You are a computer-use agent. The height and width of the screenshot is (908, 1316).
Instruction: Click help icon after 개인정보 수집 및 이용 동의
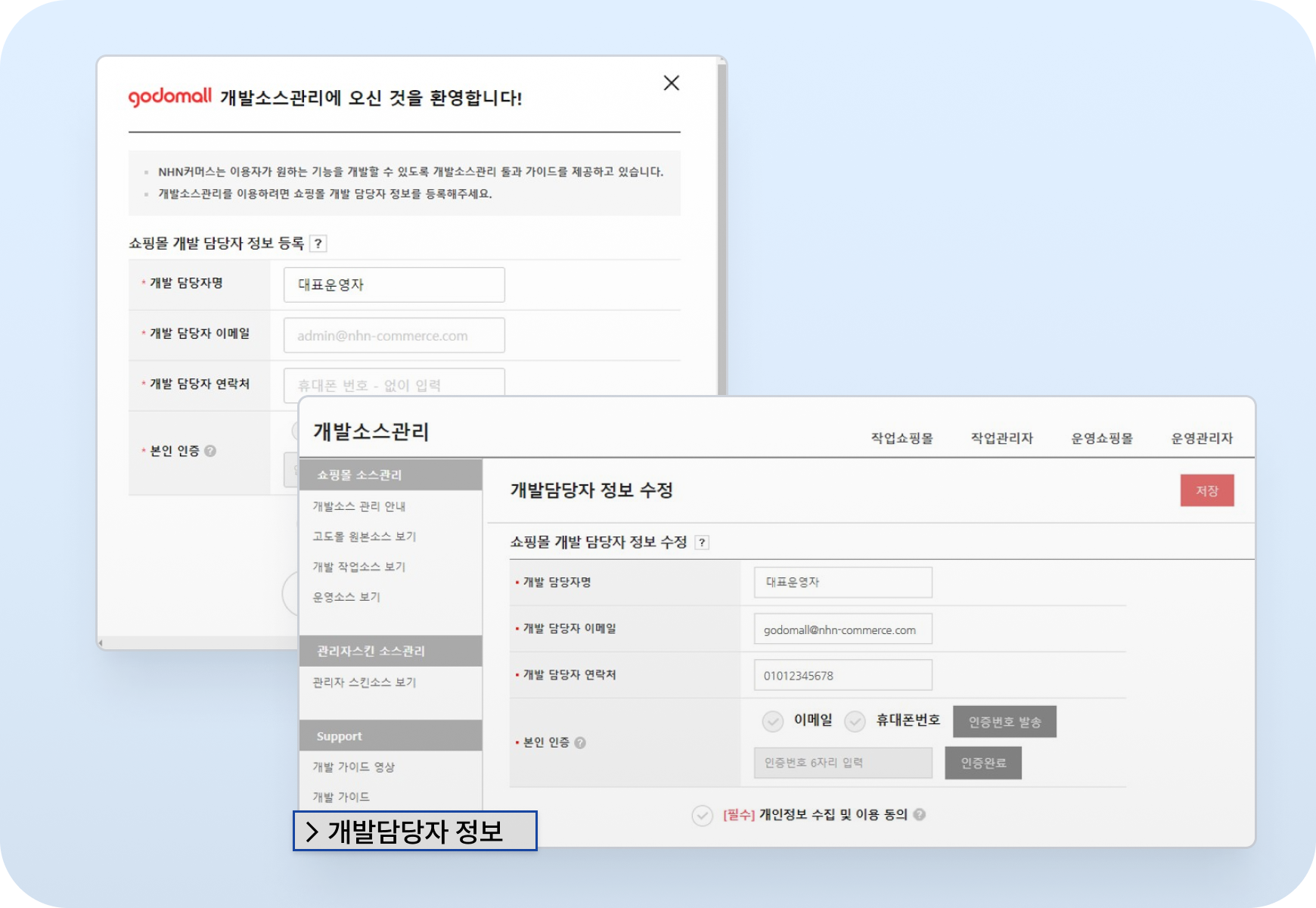[920, 815]
